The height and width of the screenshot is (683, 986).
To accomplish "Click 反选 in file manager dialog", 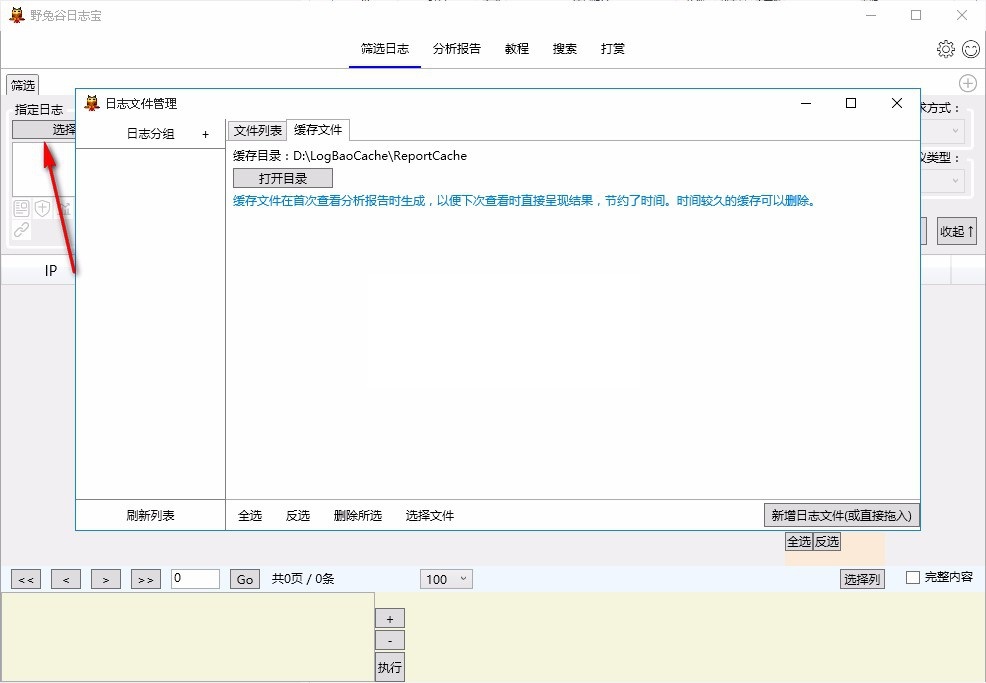I will pyautogui.click(x=297, y=516).
